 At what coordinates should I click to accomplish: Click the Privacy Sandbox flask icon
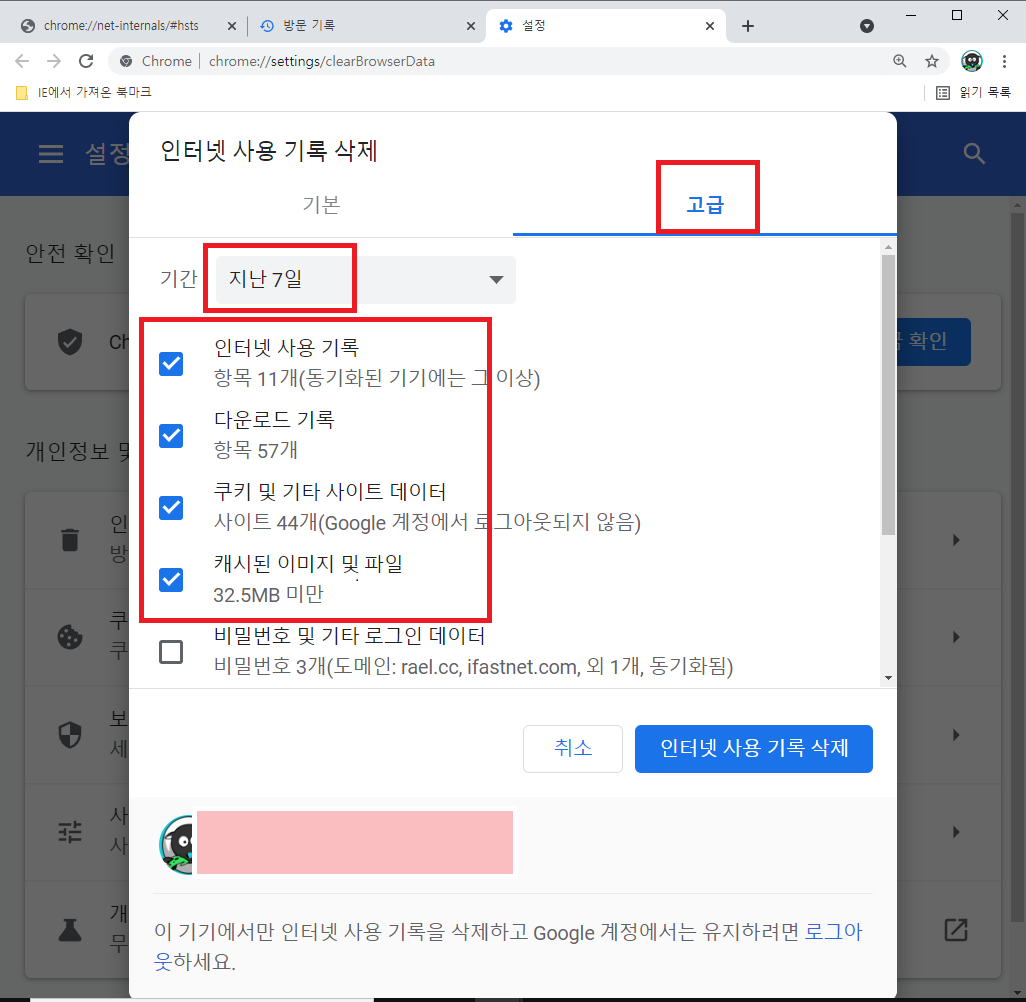70,929
